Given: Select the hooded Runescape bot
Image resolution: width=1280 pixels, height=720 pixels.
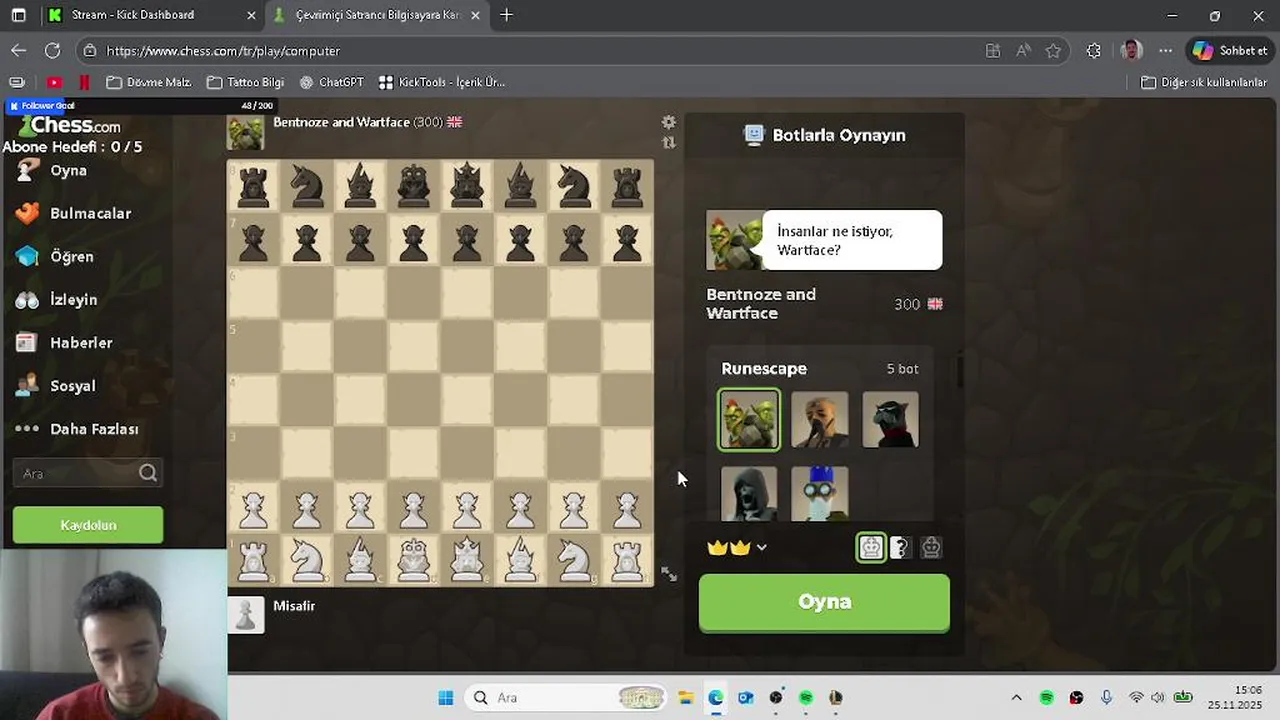Looking at the screenshot, I should point(749,494).
